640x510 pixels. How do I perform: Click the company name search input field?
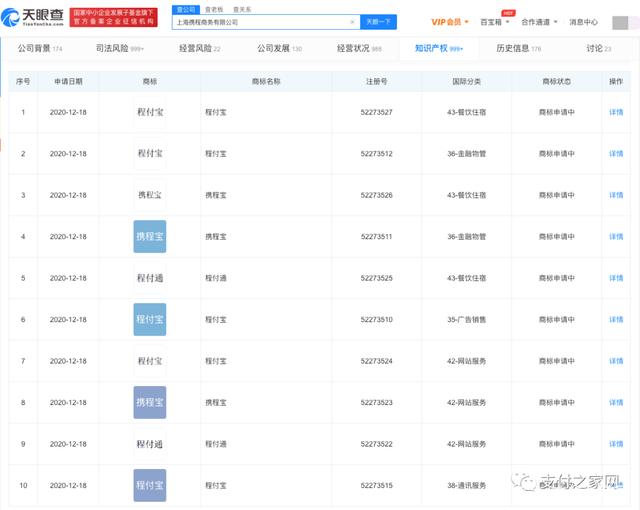(x=260, y=21)
